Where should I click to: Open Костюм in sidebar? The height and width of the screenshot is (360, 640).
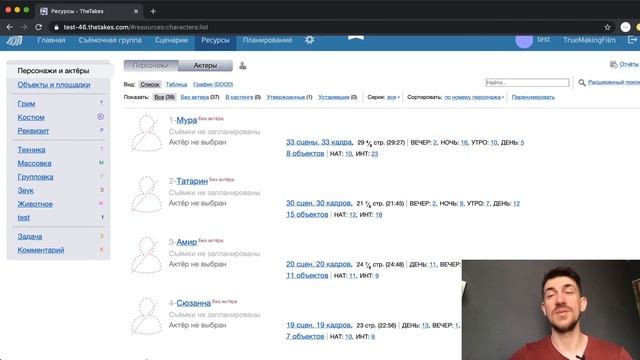pos(31,117)
